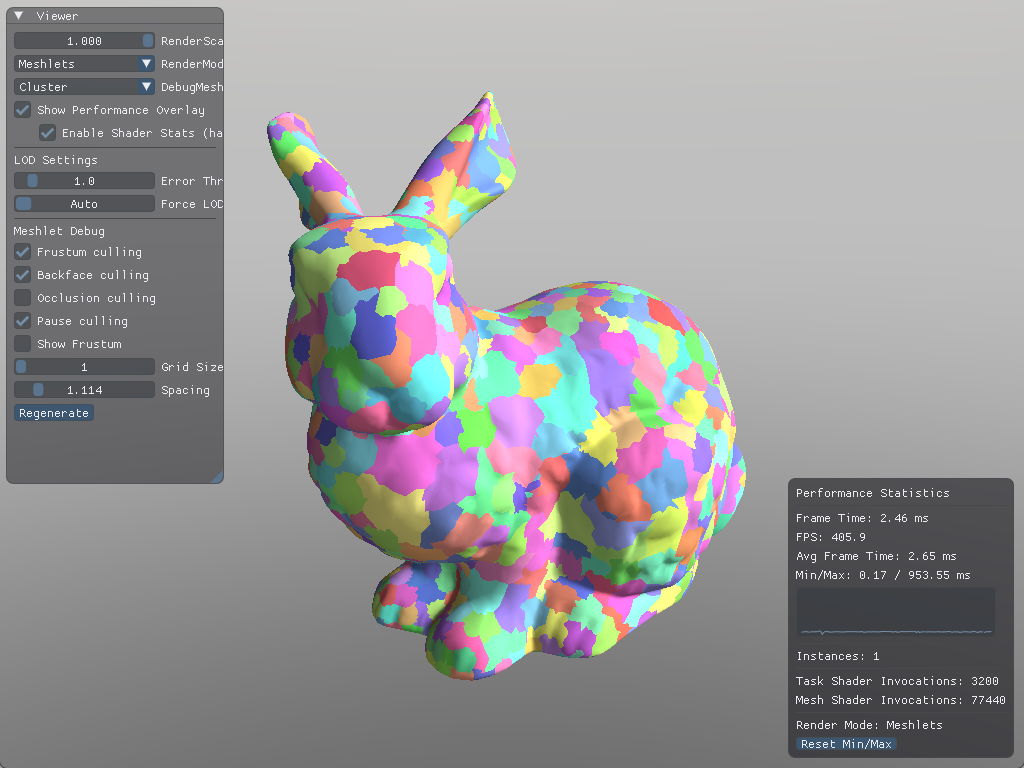
Task: Click the Viewer panel resize grip corner
Action: [x=217, y=477]
